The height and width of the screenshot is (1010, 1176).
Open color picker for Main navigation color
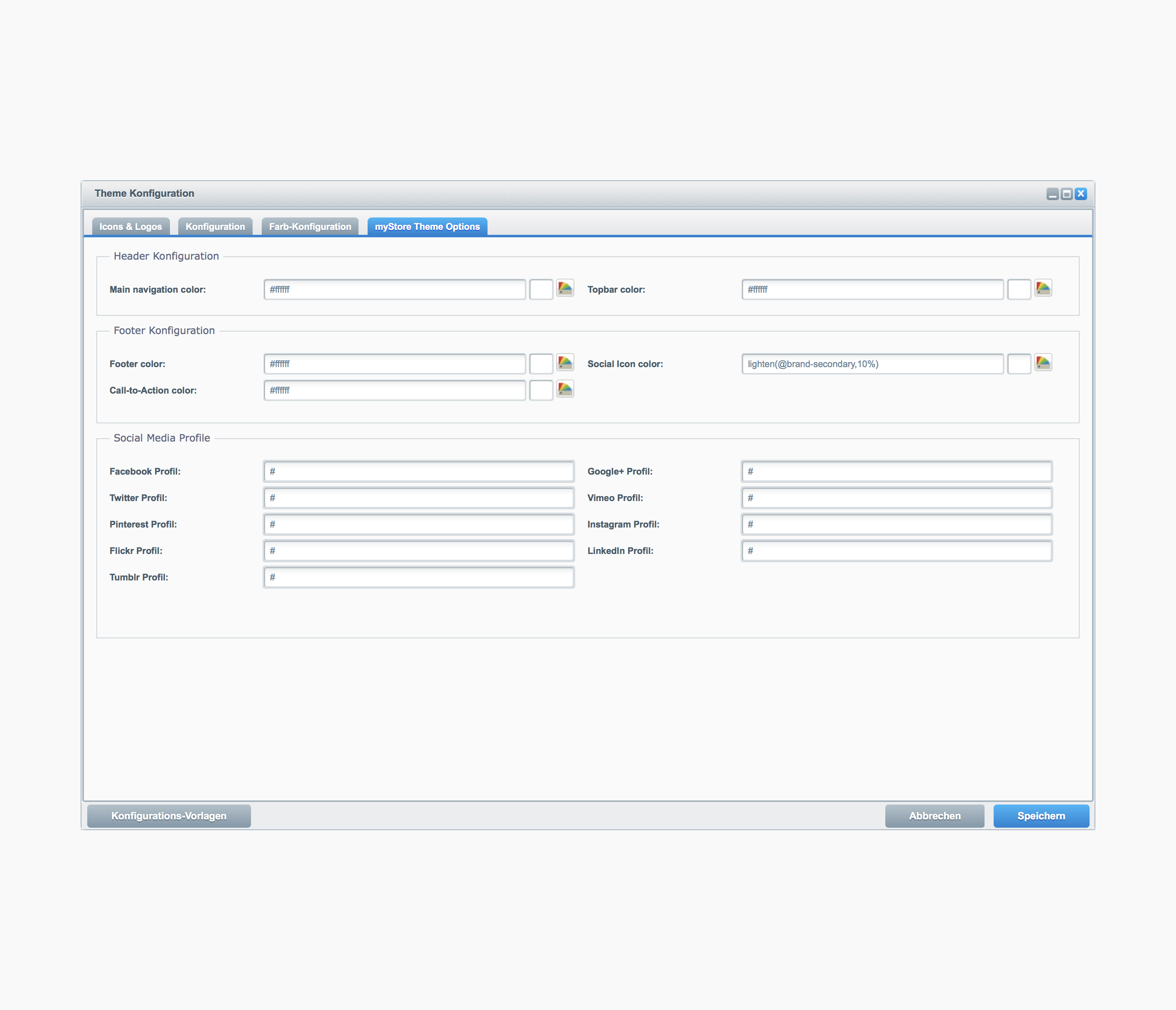(565, 288)
